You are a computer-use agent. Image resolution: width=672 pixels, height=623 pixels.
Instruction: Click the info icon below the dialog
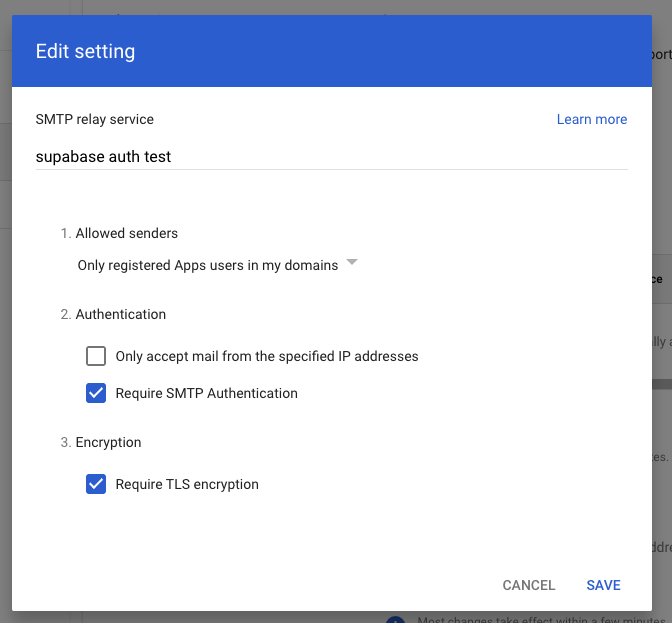point(395,619)
